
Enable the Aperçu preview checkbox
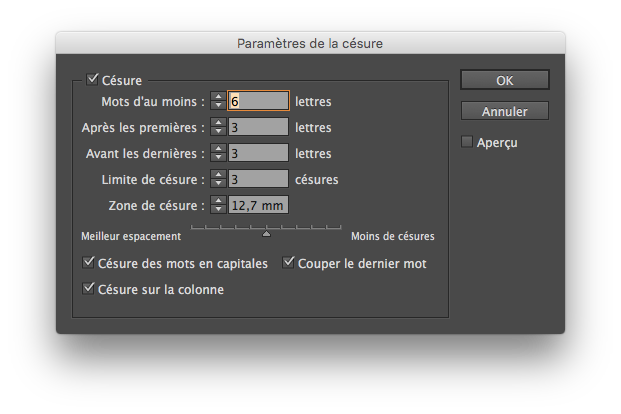point(467,142)
